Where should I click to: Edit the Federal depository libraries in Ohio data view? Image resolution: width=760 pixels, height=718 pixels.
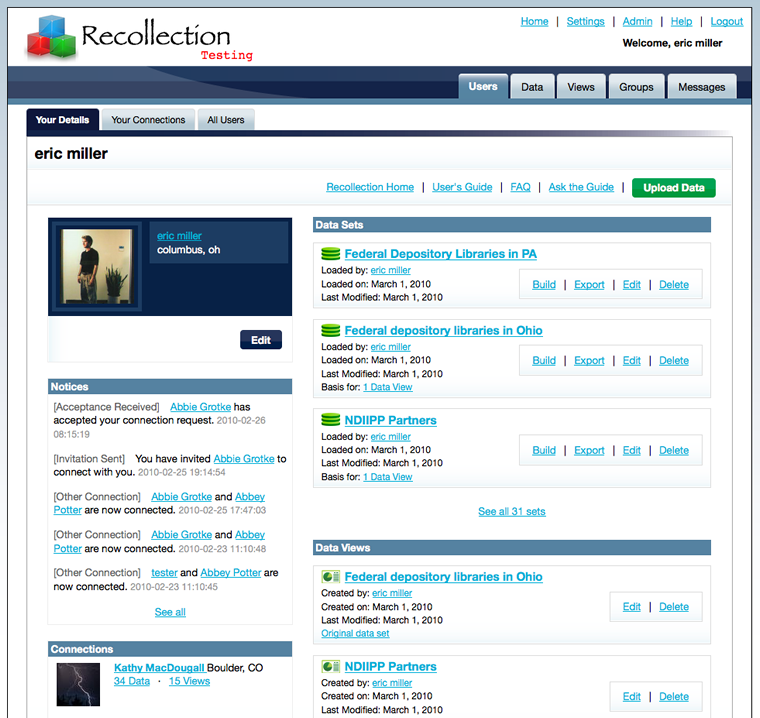click(x=632, y=606)
